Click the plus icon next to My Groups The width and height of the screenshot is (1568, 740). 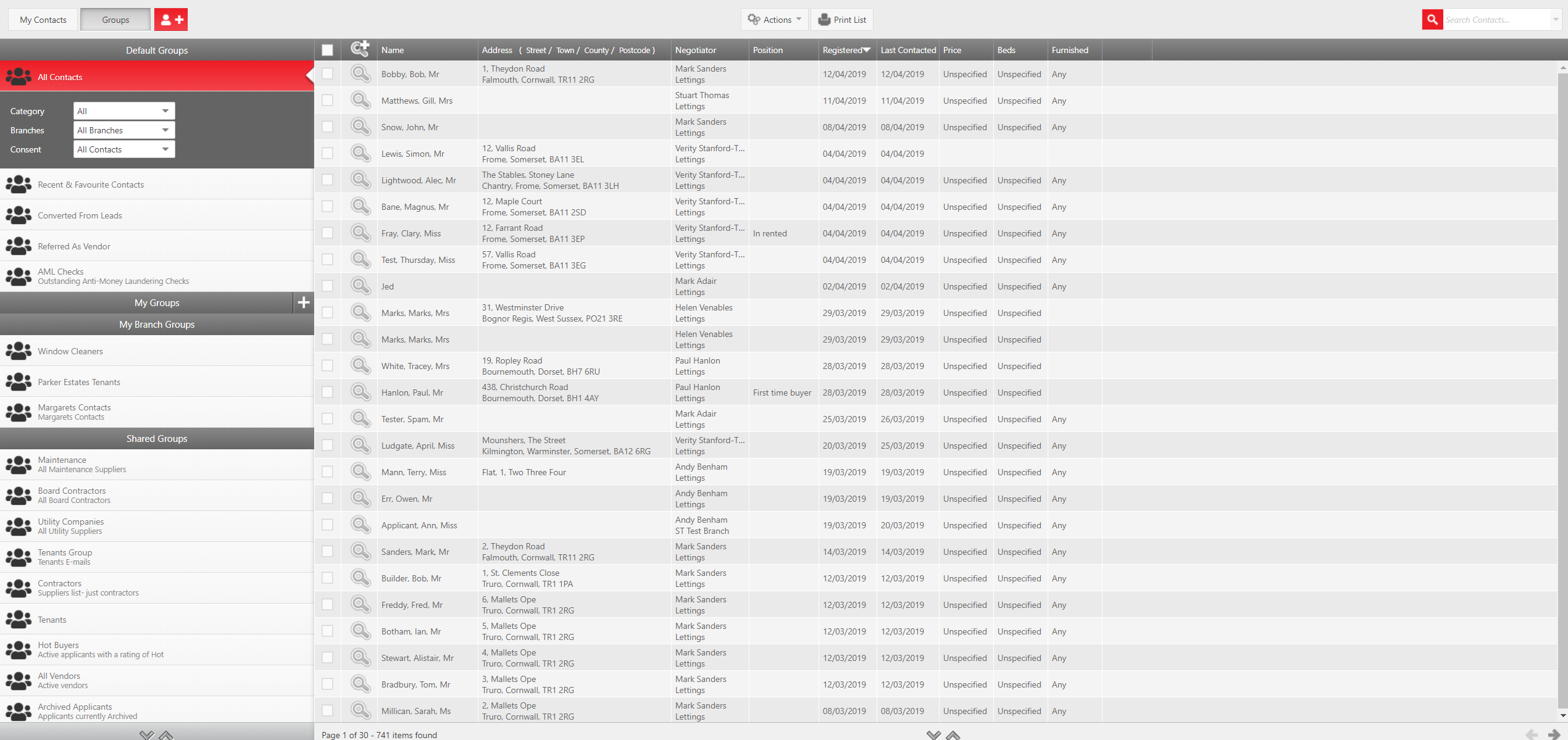[x=303, y=302]
